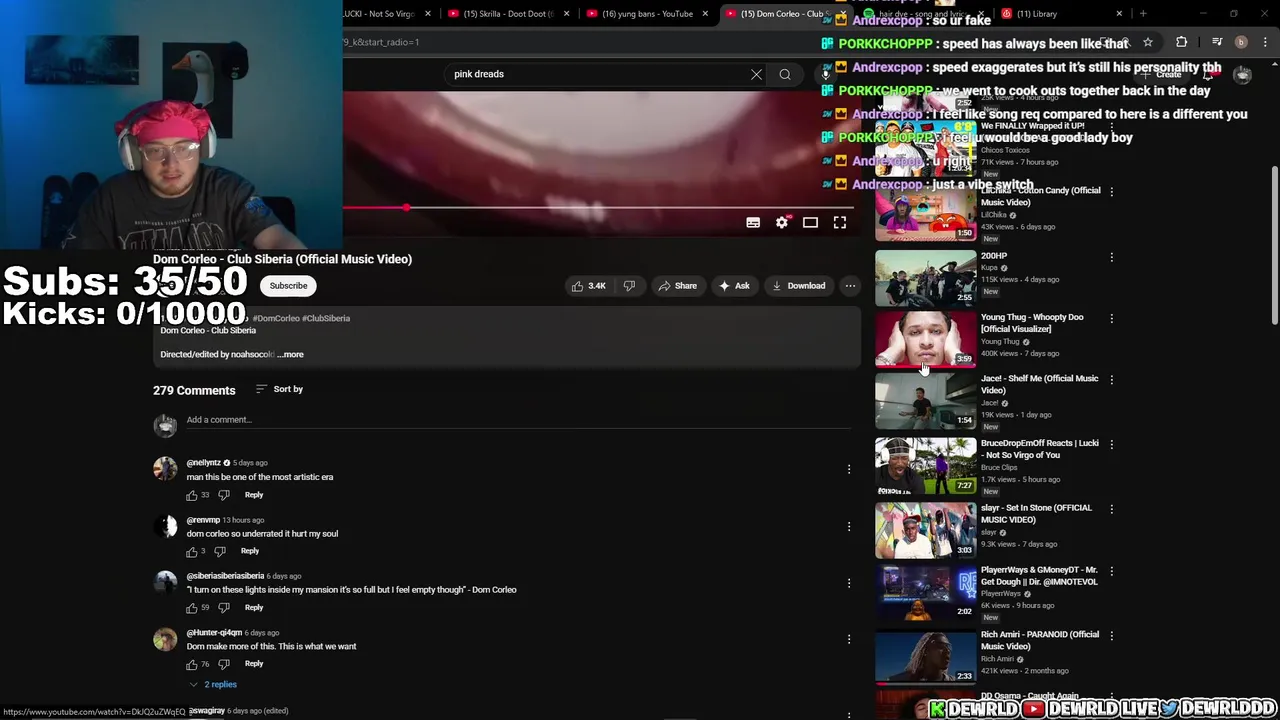This screenshot has width=1280, height=720.
Task: Dislike the Club Siberia video
Action: pos(629,286)
